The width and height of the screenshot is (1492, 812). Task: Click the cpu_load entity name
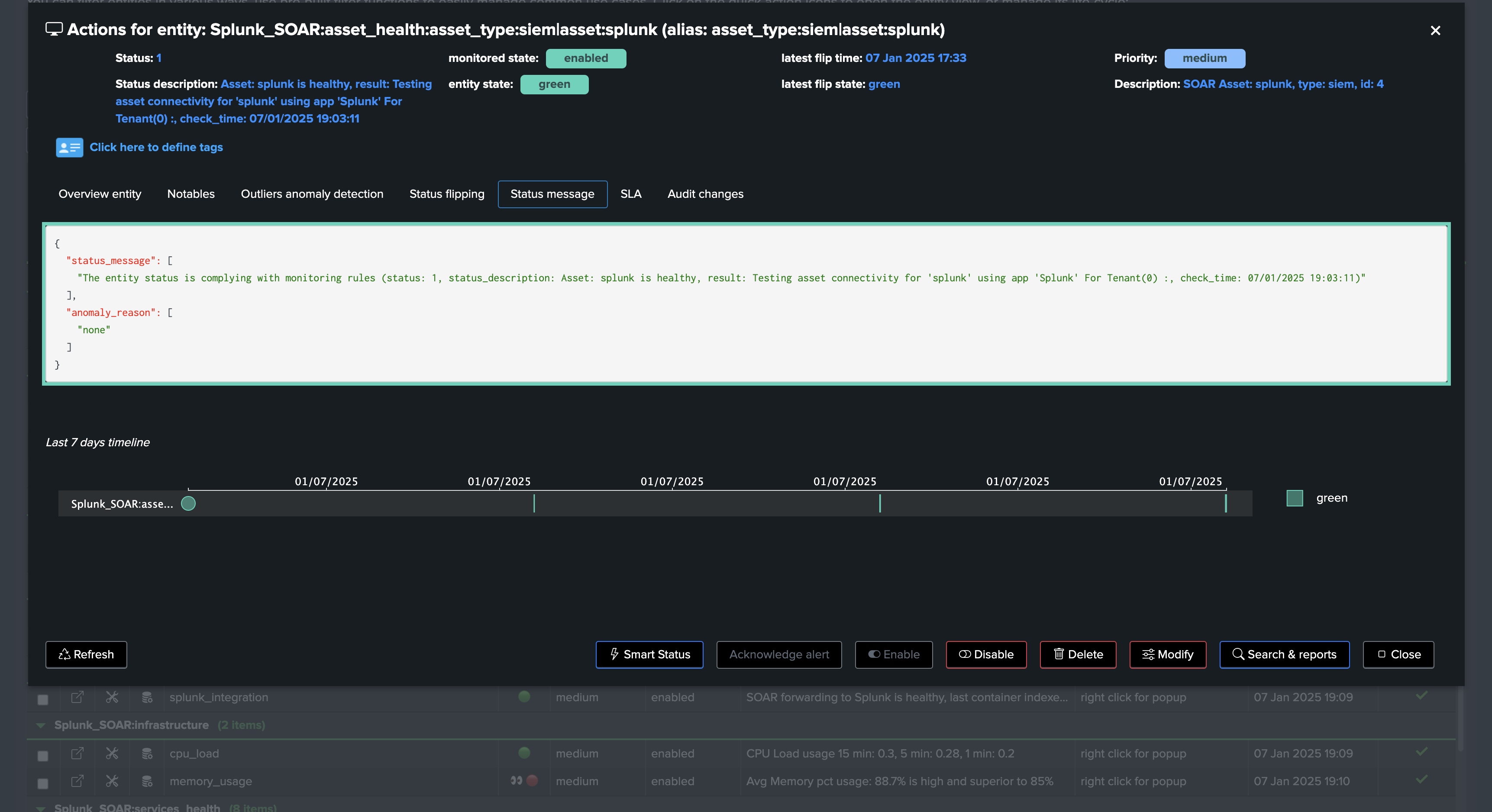(x=194, y=754)
